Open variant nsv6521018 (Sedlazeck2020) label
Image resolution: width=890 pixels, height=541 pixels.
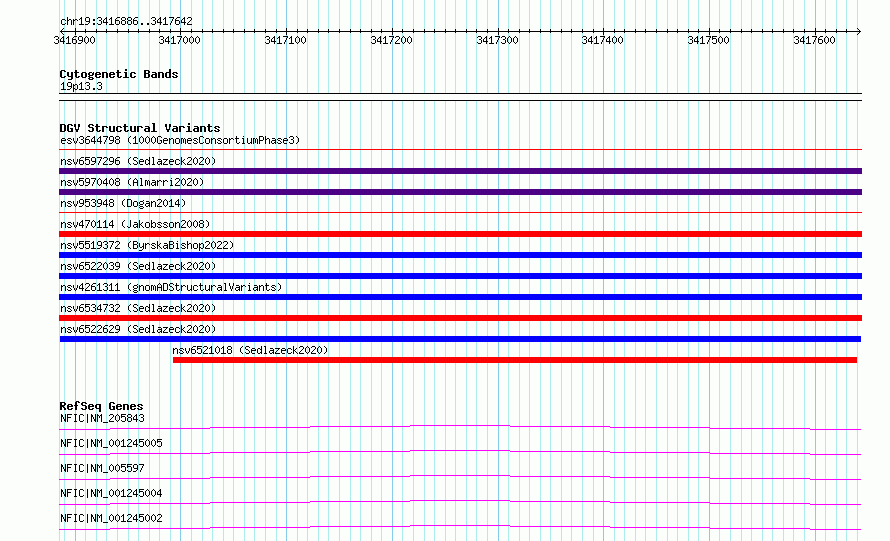[x=250, y=350]
